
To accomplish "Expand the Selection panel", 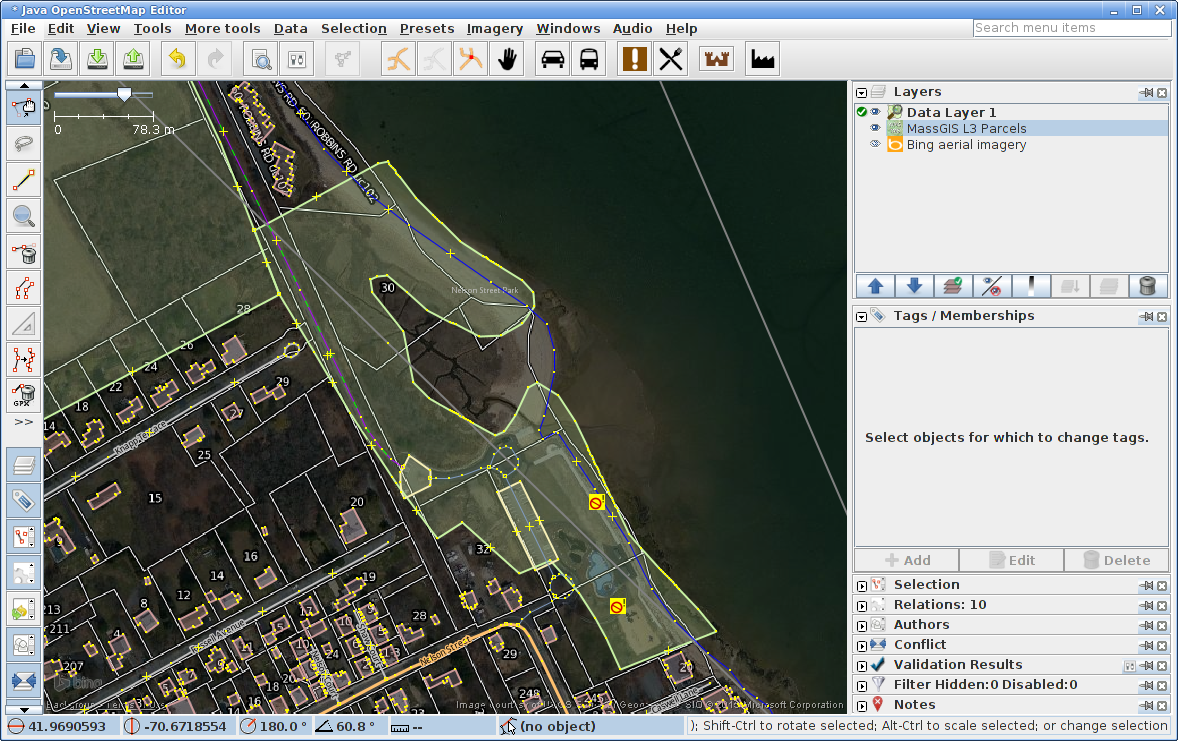I will [x=861, y=585].
